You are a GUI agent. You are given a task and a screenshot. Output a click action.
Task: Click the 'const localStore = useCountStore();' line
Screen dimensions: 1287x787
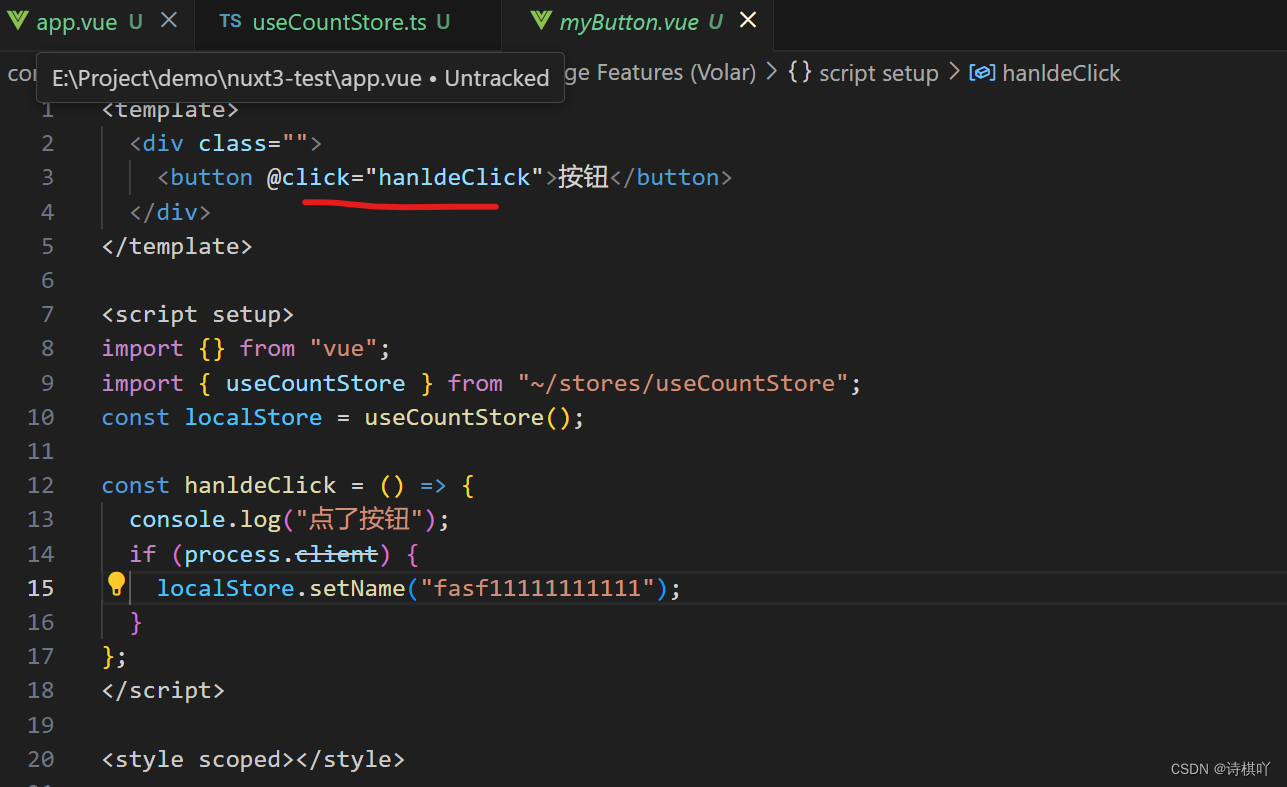[x=343, y=417]
